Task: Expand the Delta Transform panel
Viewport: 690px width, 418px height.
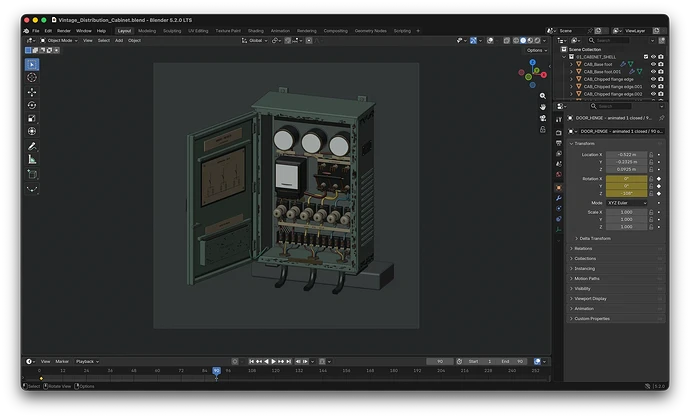Action: [595, 238]
